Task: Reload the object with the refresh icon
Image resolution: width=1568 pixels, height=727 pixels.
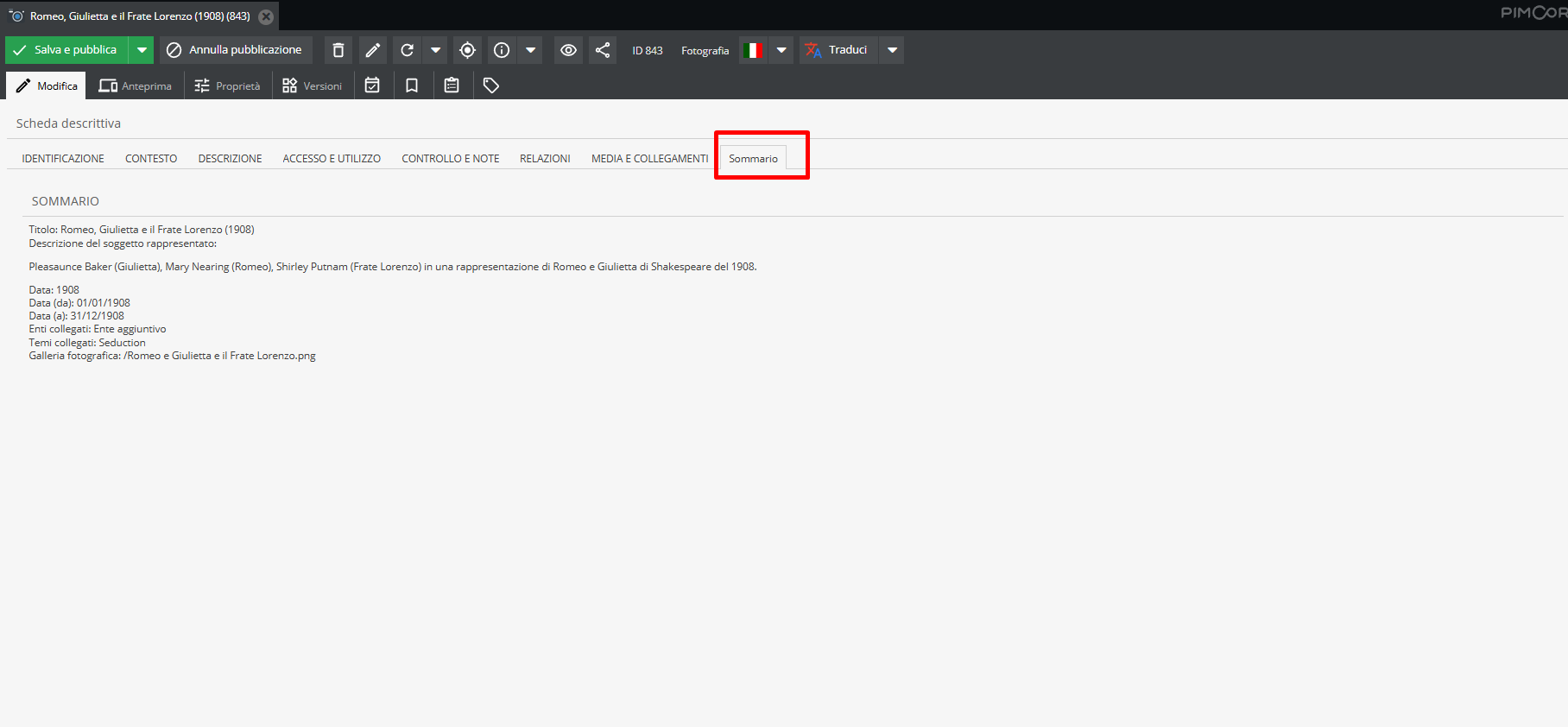Action: (x=408, y=50)
